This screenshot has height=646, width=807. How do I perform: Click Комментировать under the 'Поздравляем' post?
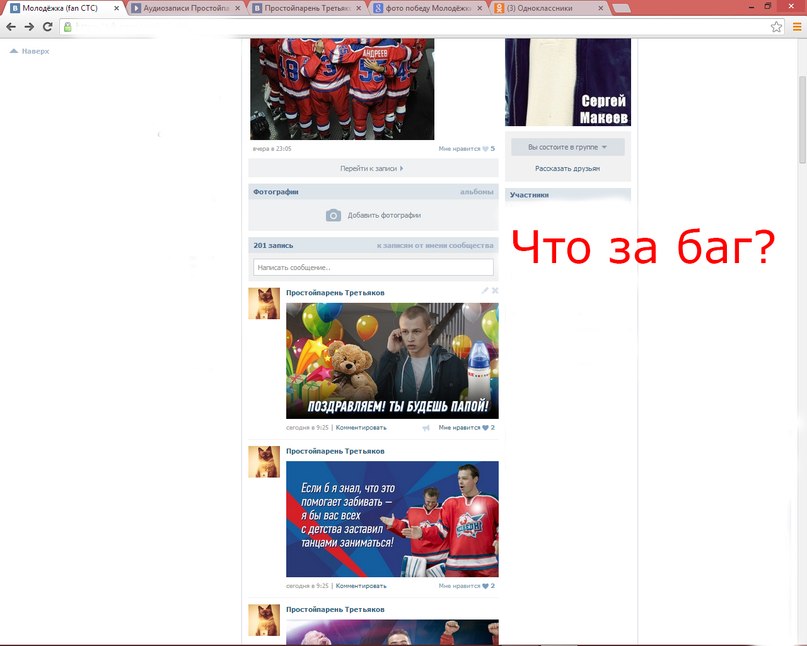[x=361, y=428]
